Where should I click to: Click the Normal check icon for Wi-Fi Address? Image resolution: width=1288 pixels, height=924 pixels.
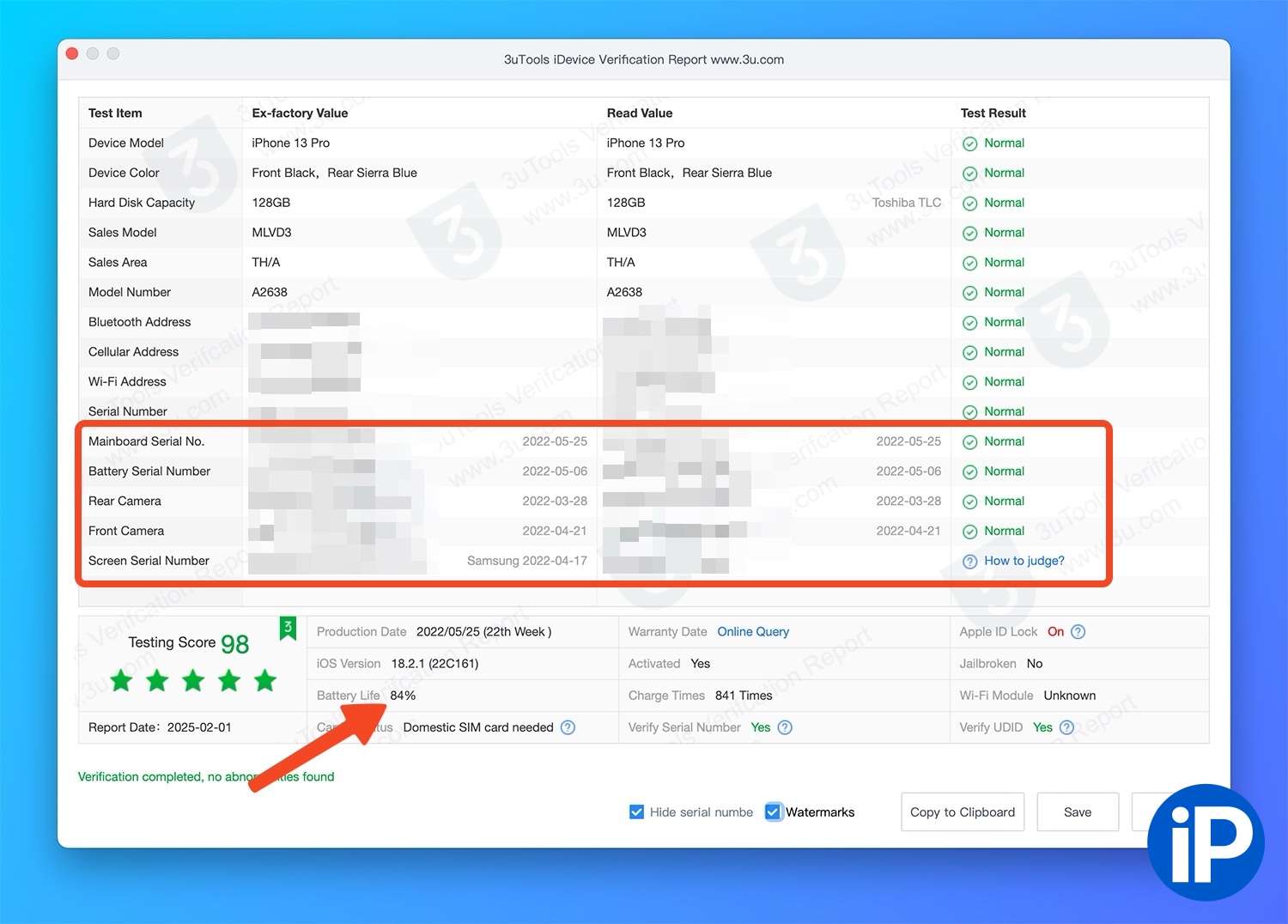tap(969, 382)
